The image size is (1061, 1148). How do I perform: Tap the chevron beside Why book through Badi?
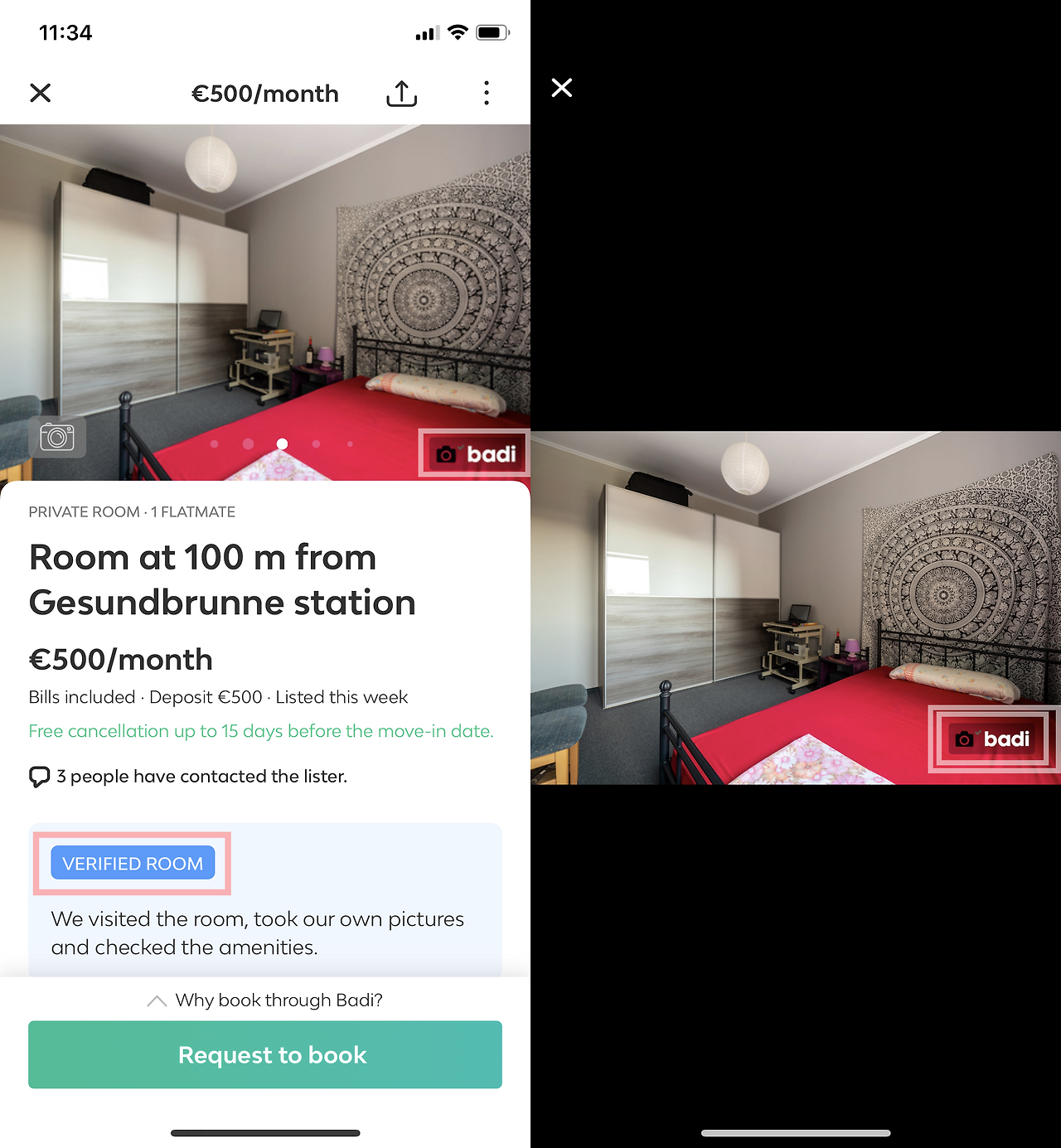[157, 1001]
